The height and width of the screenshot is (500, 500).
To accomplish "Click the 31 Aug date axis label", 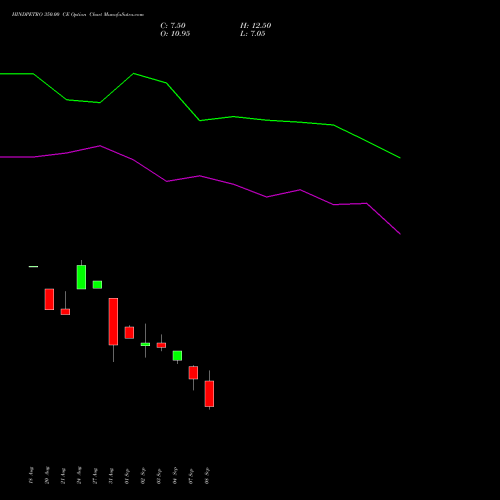I will pyautogui.click(x=111, y=475).
